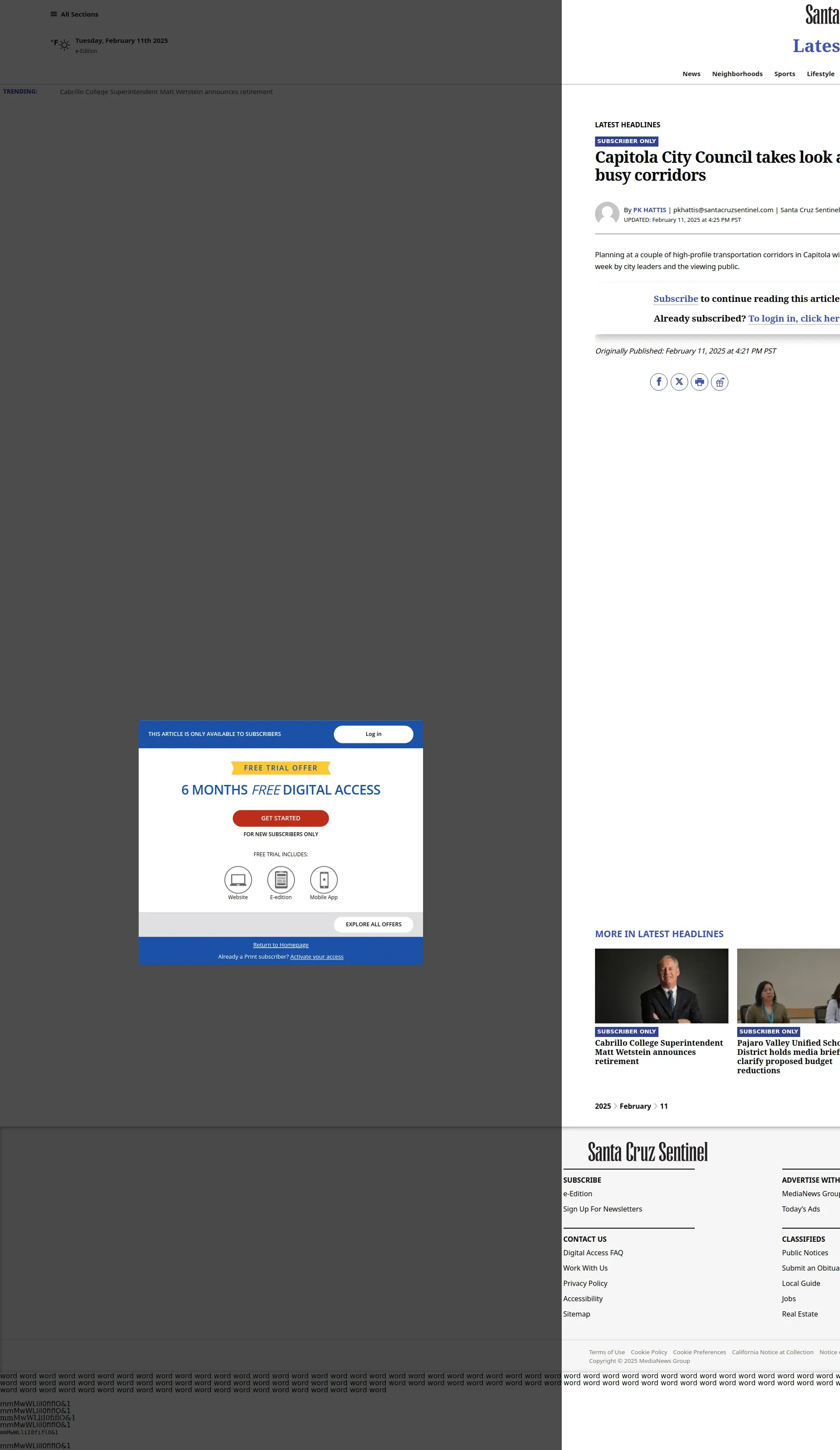This screenshot has width=840, height=1450.
Task: Click Explore All Offers button
Action: (x=373, y=924)
